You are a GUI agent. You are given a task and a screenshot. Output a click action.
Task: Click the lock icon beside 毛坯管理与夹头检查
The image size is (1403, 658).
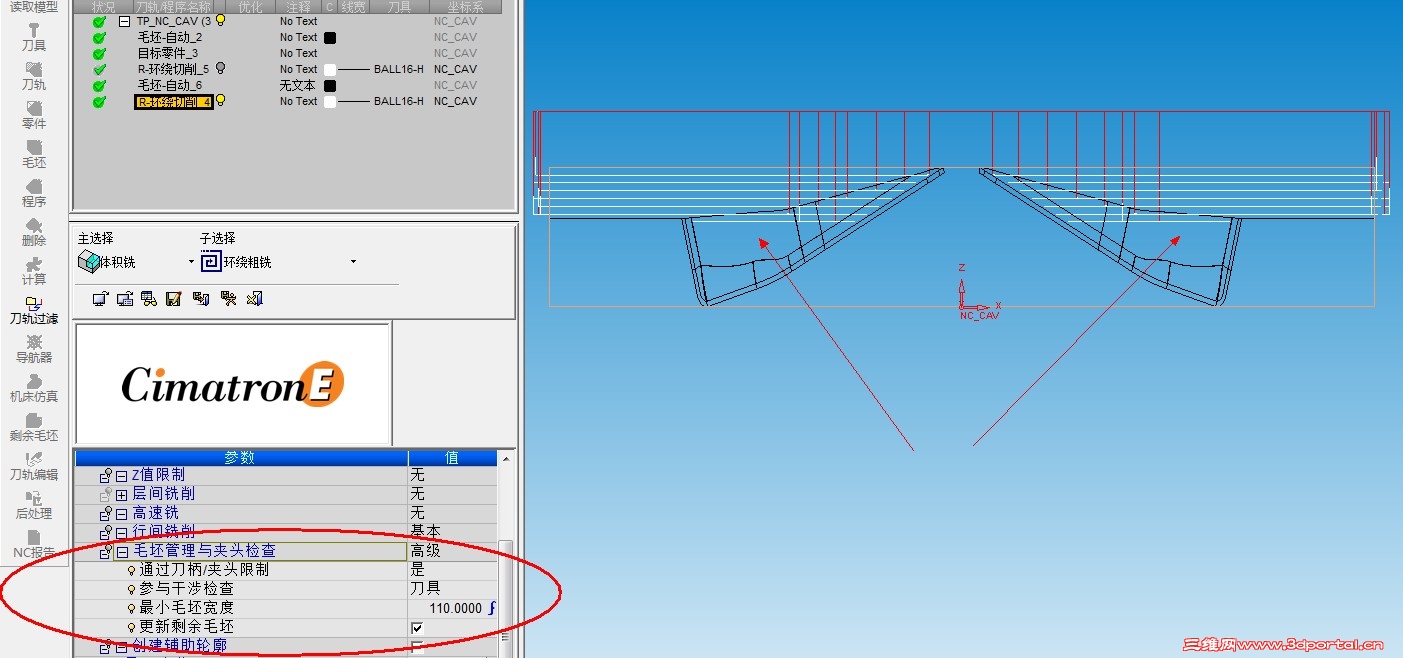(105, 551)
